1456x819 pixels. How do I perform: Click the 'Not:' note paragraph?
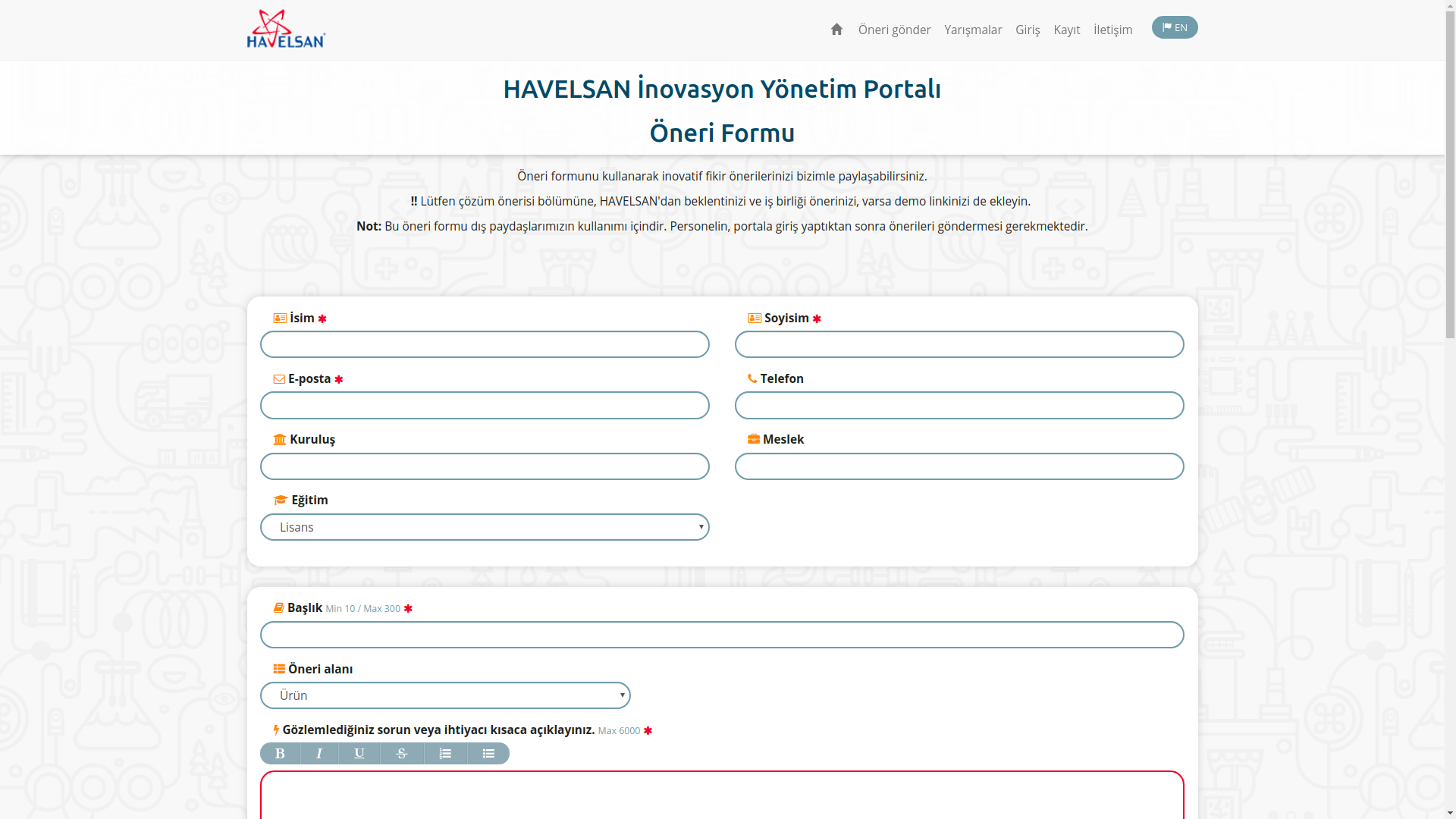[x=722, y=226]
